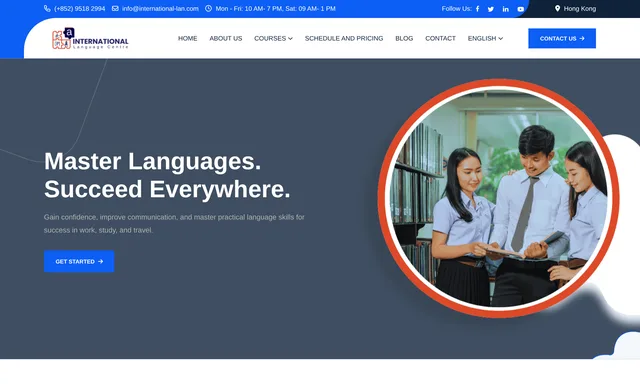Open Schedule and Pricing menu item
Viewport: 640px width, 384px height.
344,38
